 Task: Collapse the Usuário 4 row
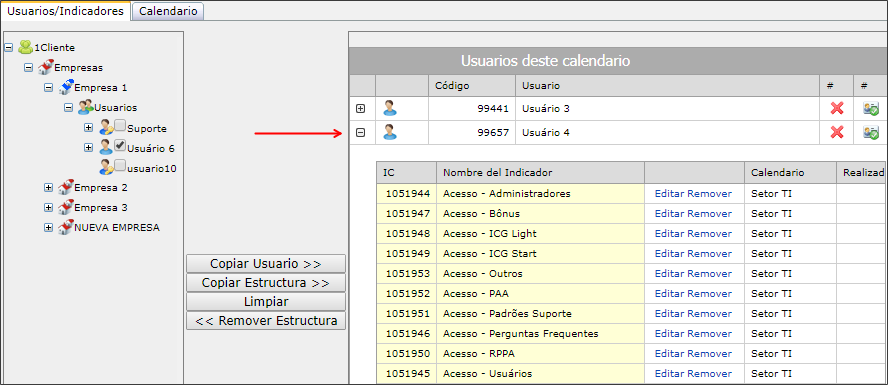pyautogui.click(x=360, y=133)
